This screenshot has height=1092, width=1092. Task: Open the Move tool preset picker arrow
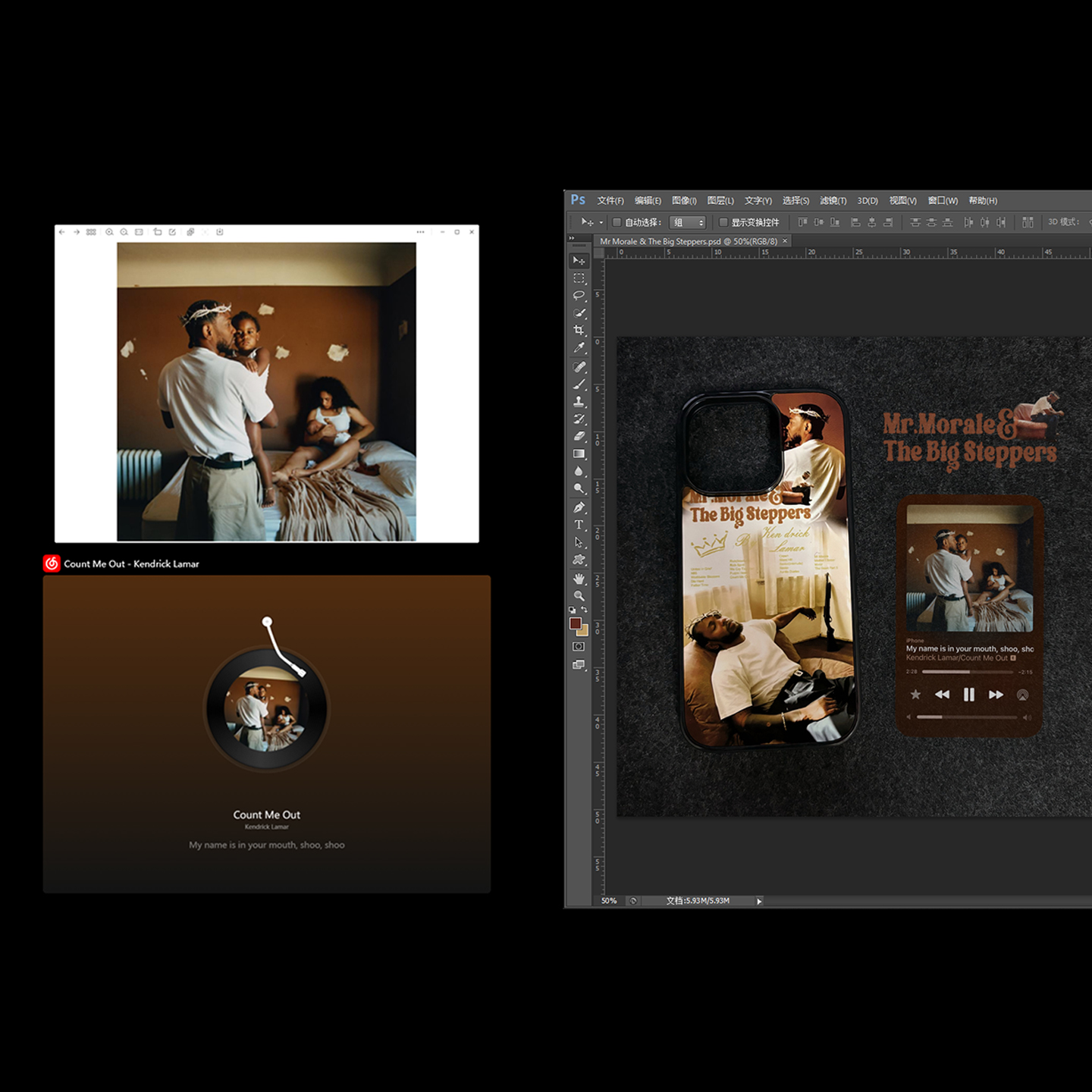[x=601, y=222]
